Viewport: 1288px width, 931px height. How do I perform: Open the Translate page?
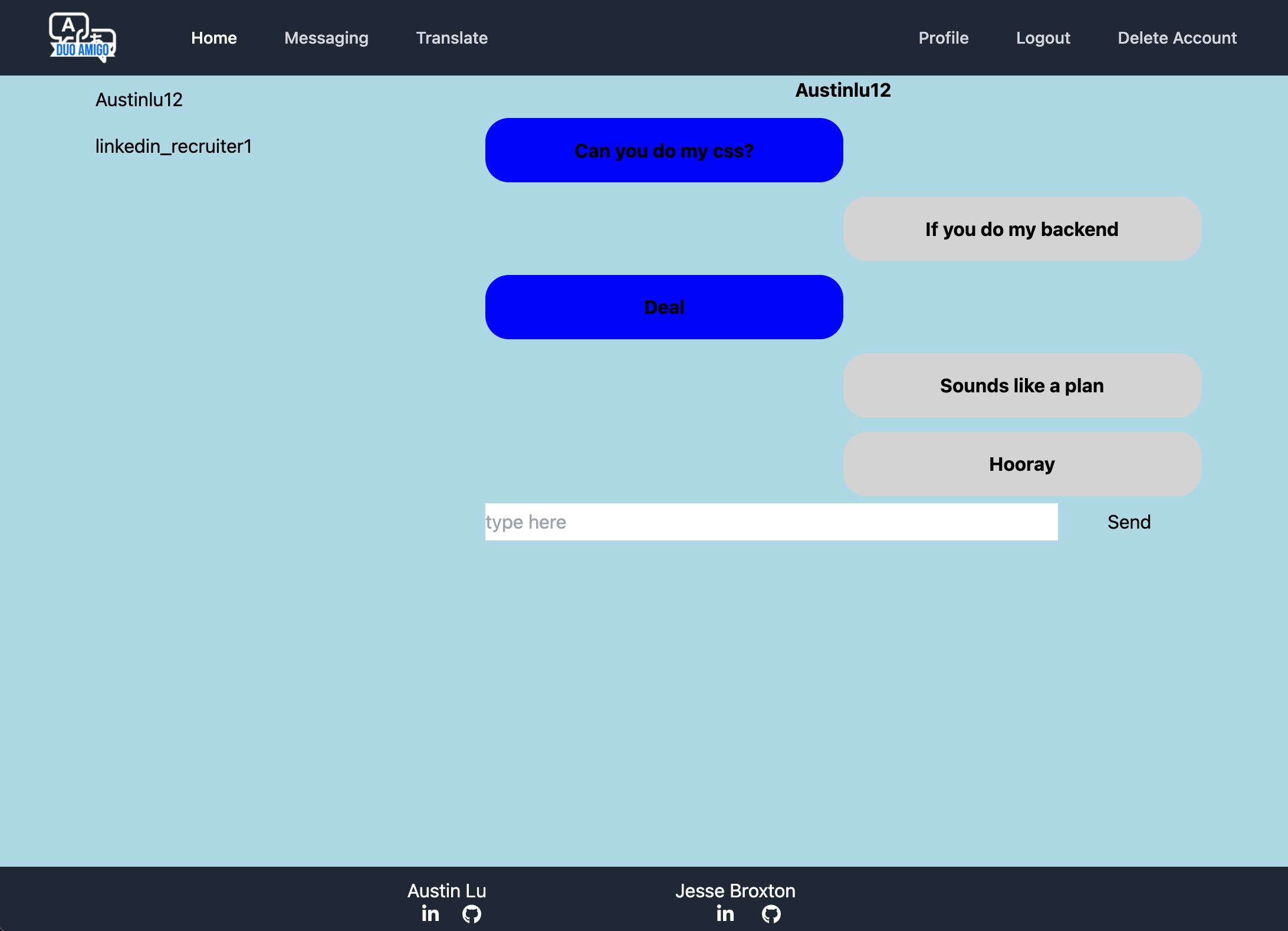(452, 38)
